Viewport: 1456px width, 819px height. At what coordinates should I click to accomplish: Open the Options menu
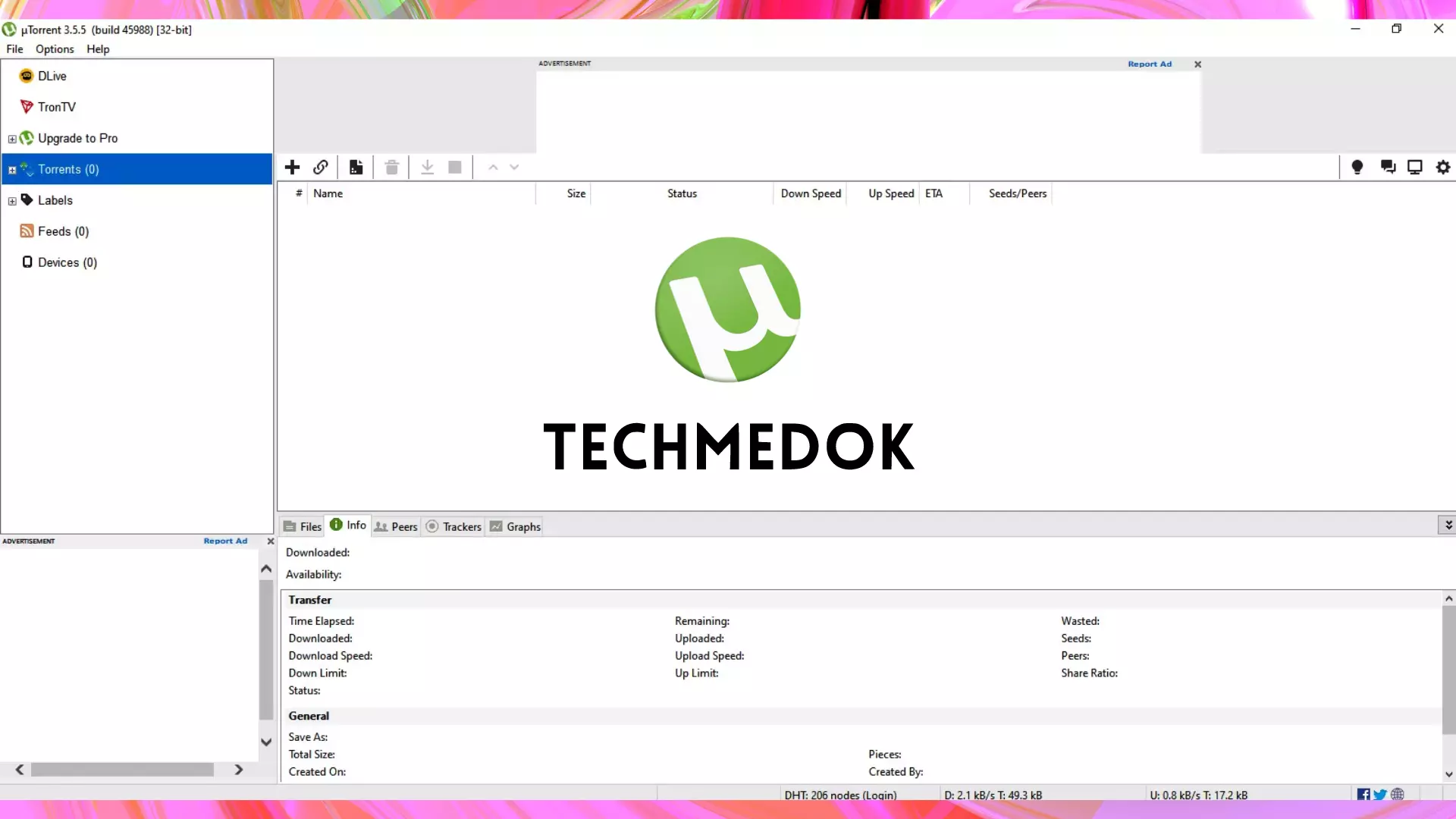point(55,49)
